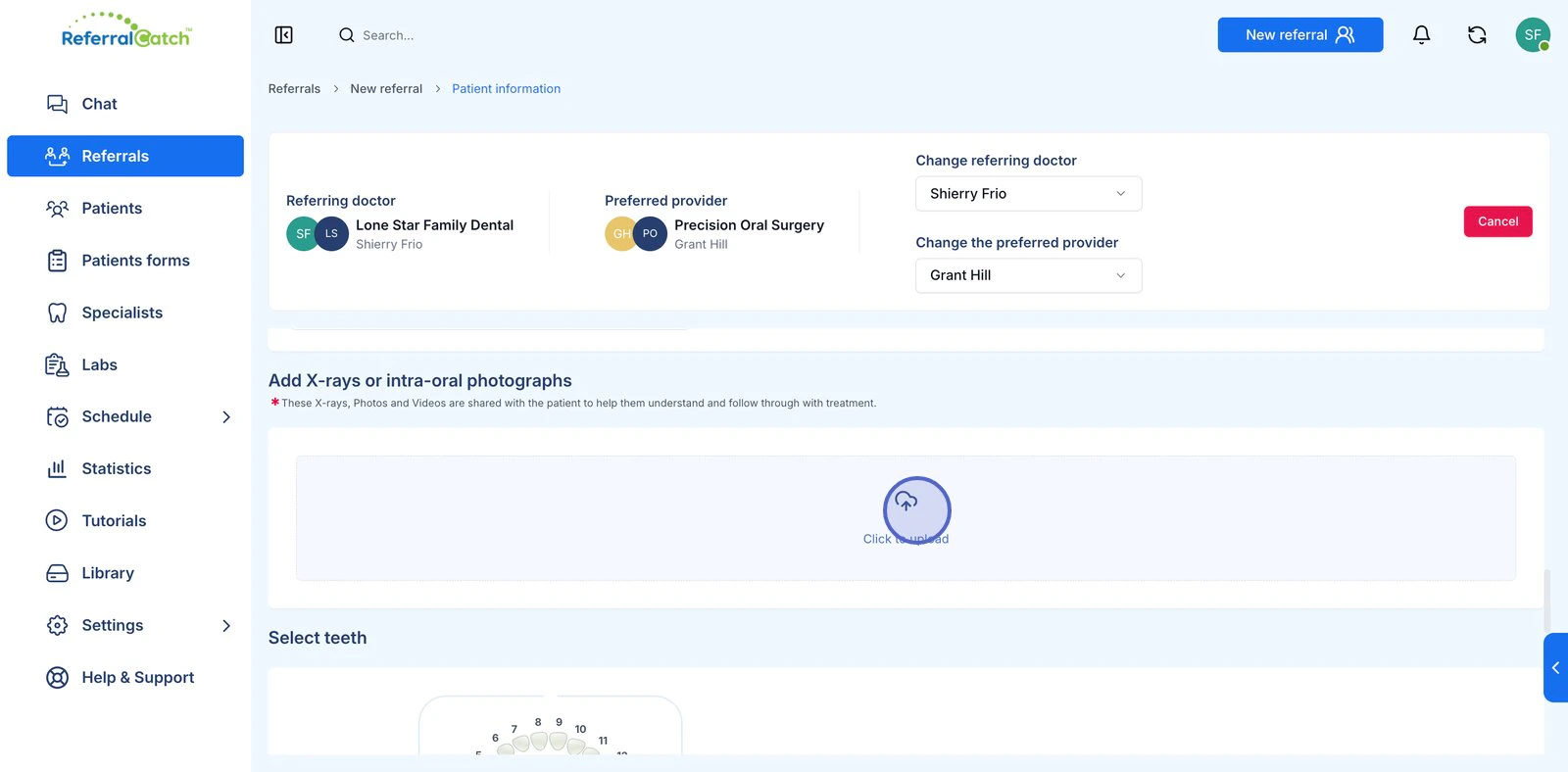Select tooth number 11
The height and width of the screenshot is (772, 1568).
[591, 750]
